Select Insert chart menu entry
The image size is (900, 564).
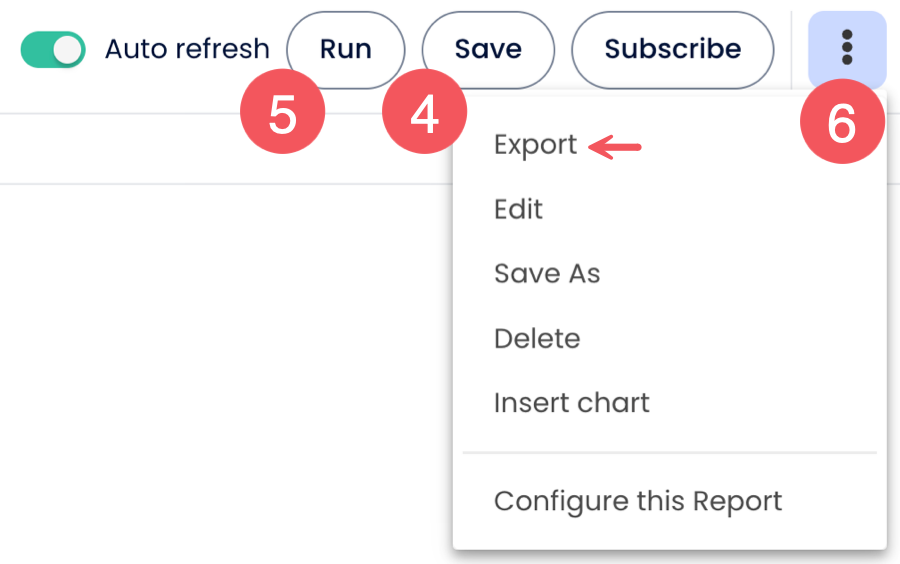coord(571,402)
